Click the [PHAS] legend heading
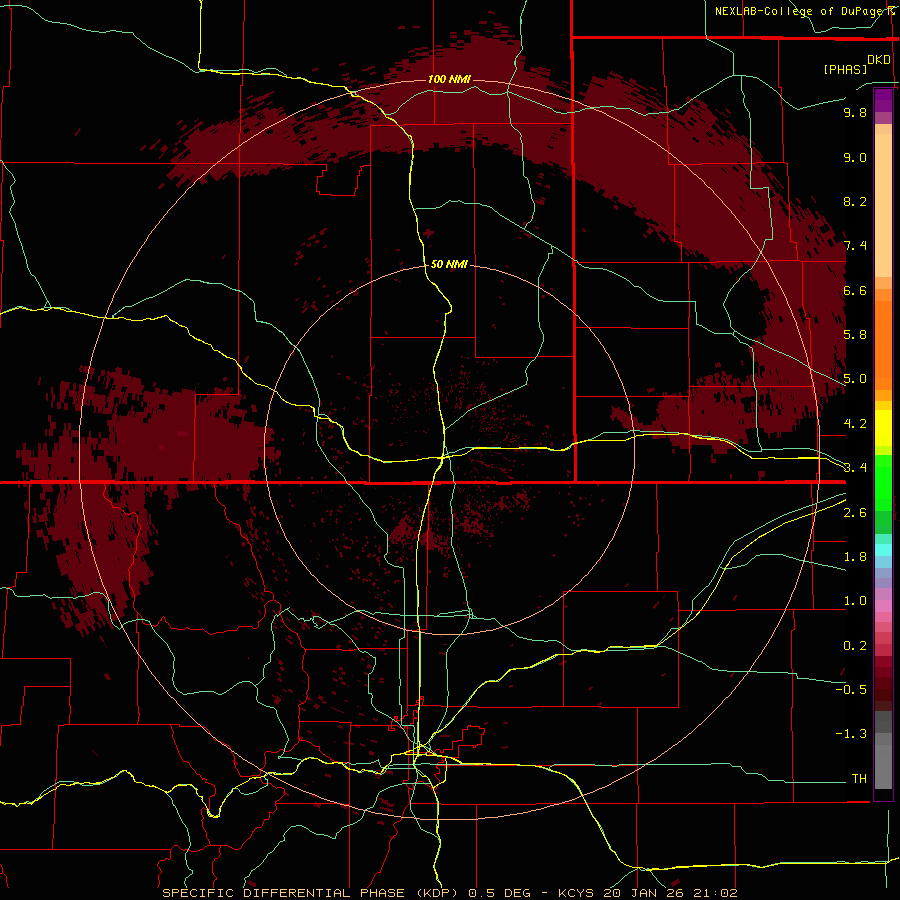 pos(845,69)
